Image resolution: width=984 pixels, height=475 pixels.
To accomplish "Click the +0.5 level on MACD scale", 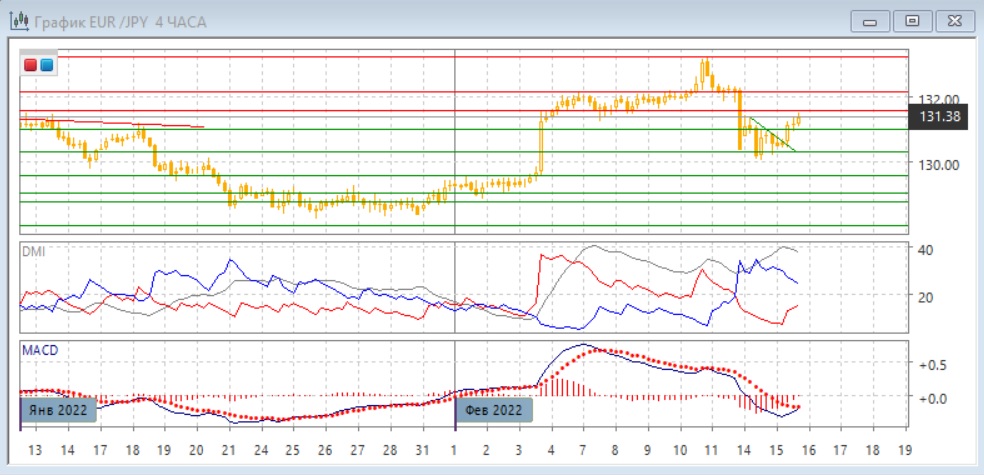I will 931,365.
